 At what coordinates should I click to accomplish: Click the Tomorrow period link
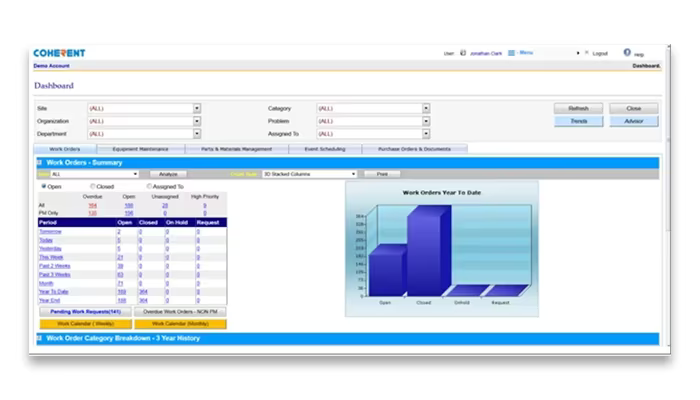tap(50, 232)
